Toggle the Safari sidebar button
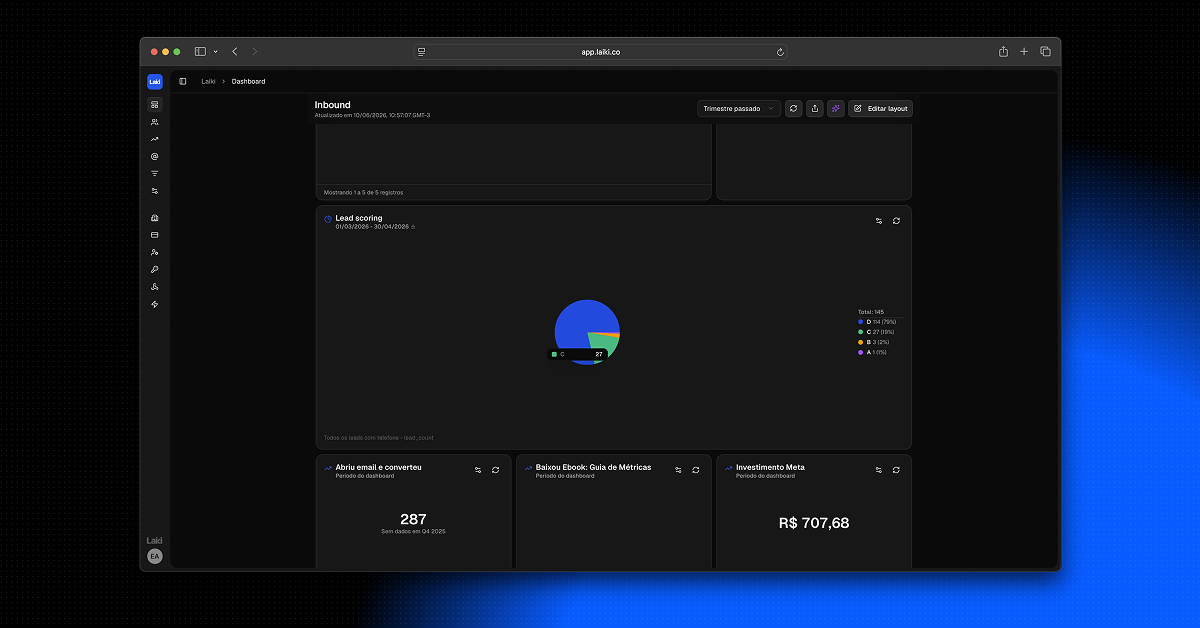Image resolution: width=1200 pixels, height=628 pixels. [x=200, y=51]
